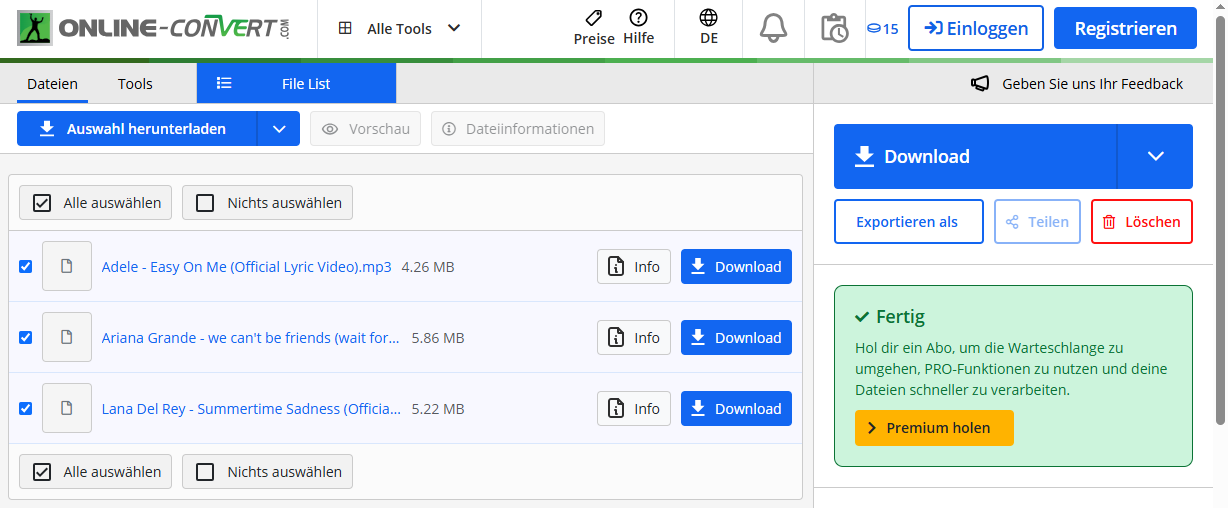Show Info for Lana Del Rey file

coord(634,409)
